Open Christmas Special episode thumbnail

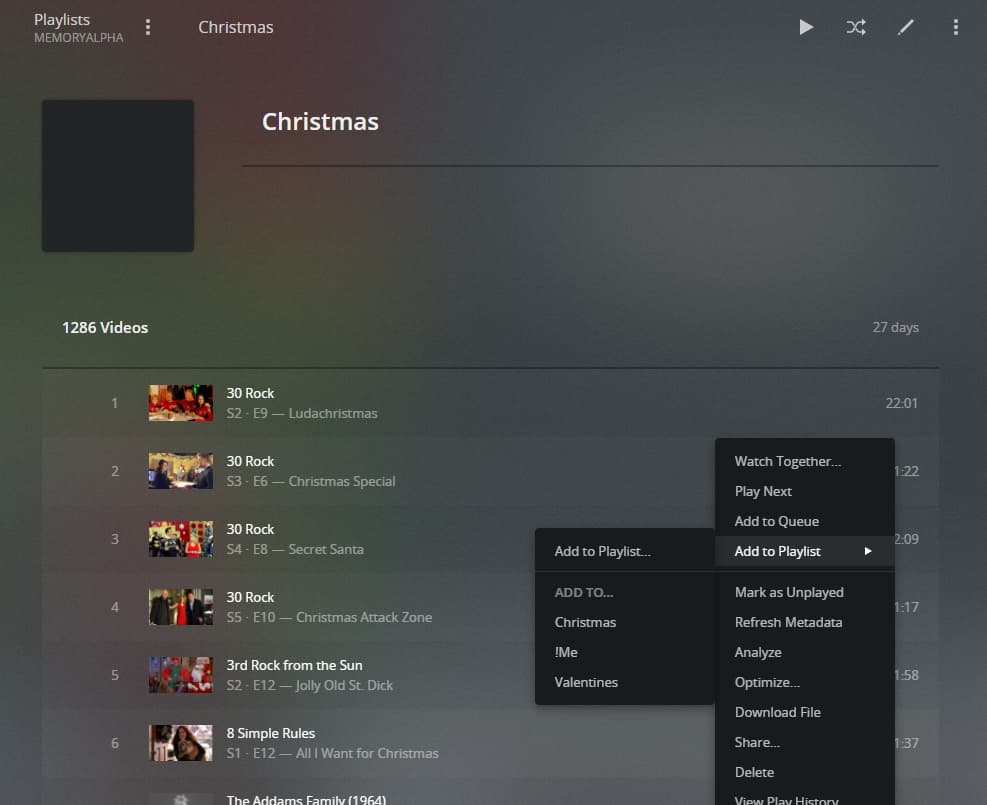pyautogui.click(x=181, y=471)
